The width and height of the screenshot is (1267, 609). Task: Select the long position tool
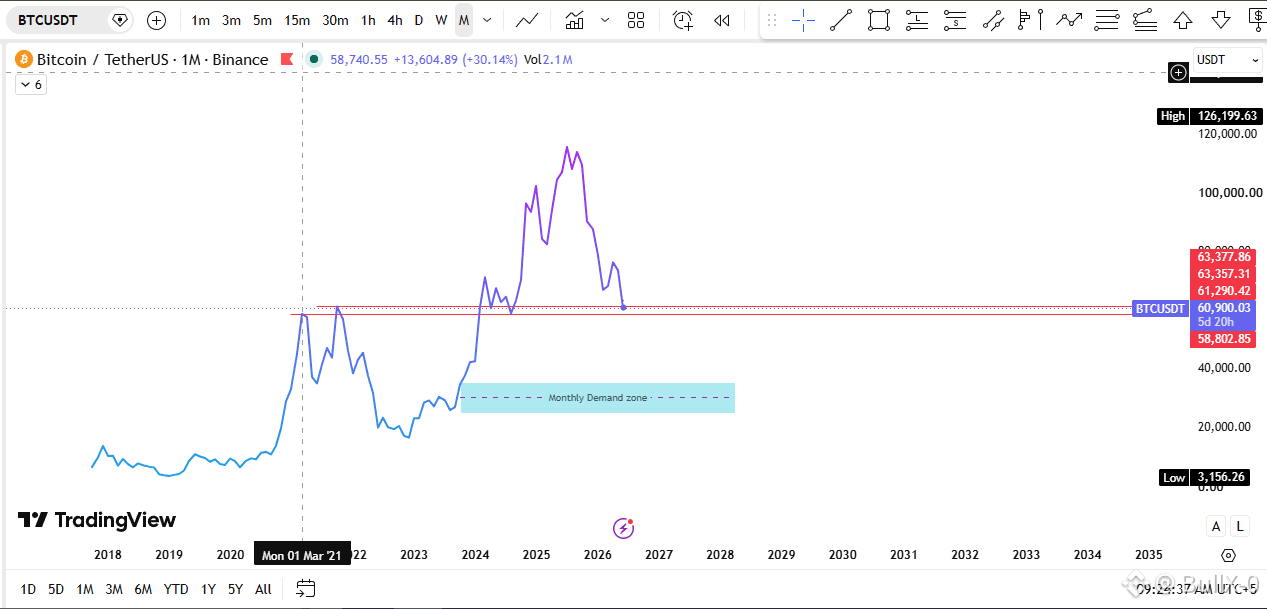917,19
